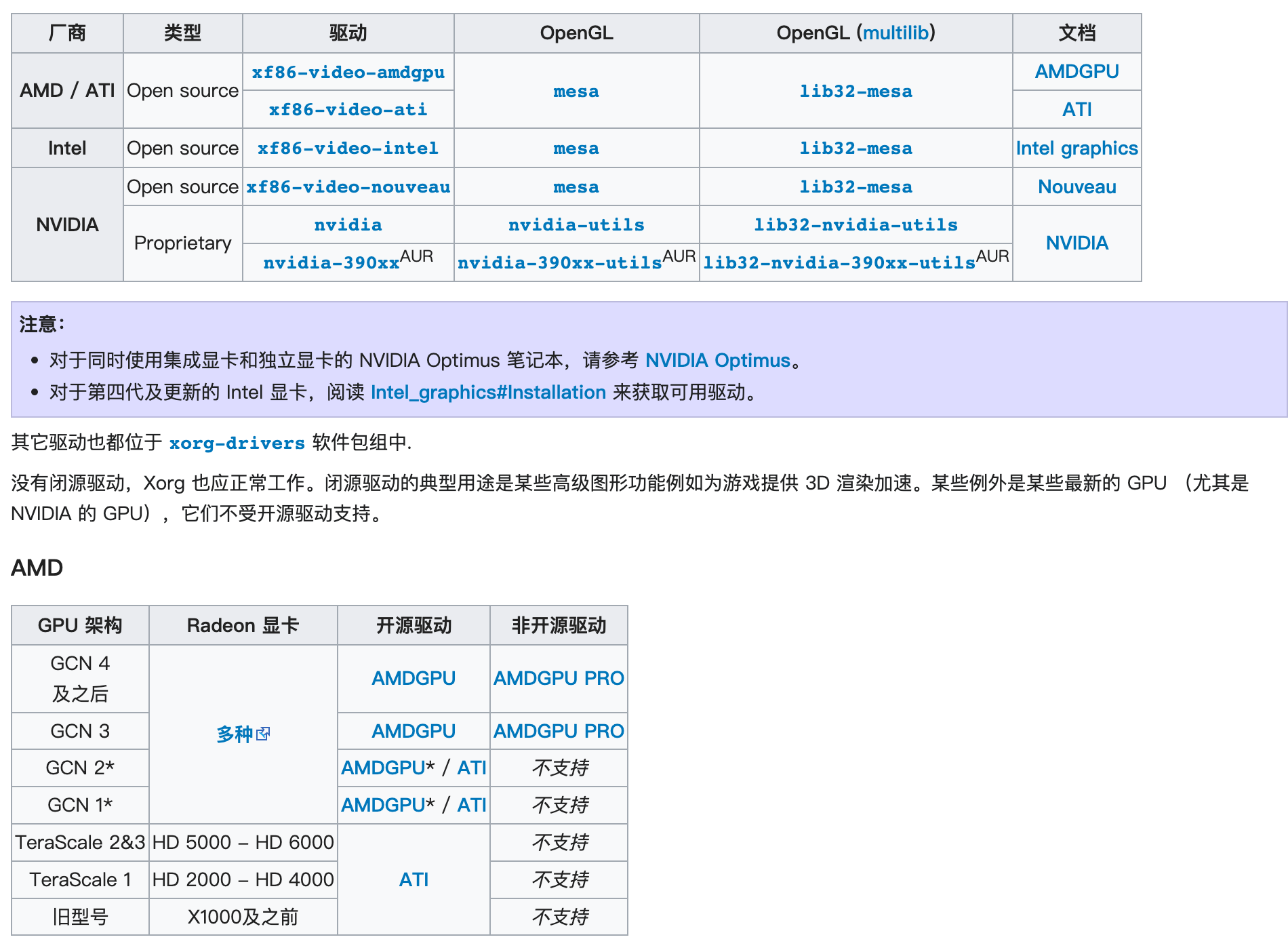1288x952 pixels.
Task: Click the '文档' column header
Action: (1076, 33)
